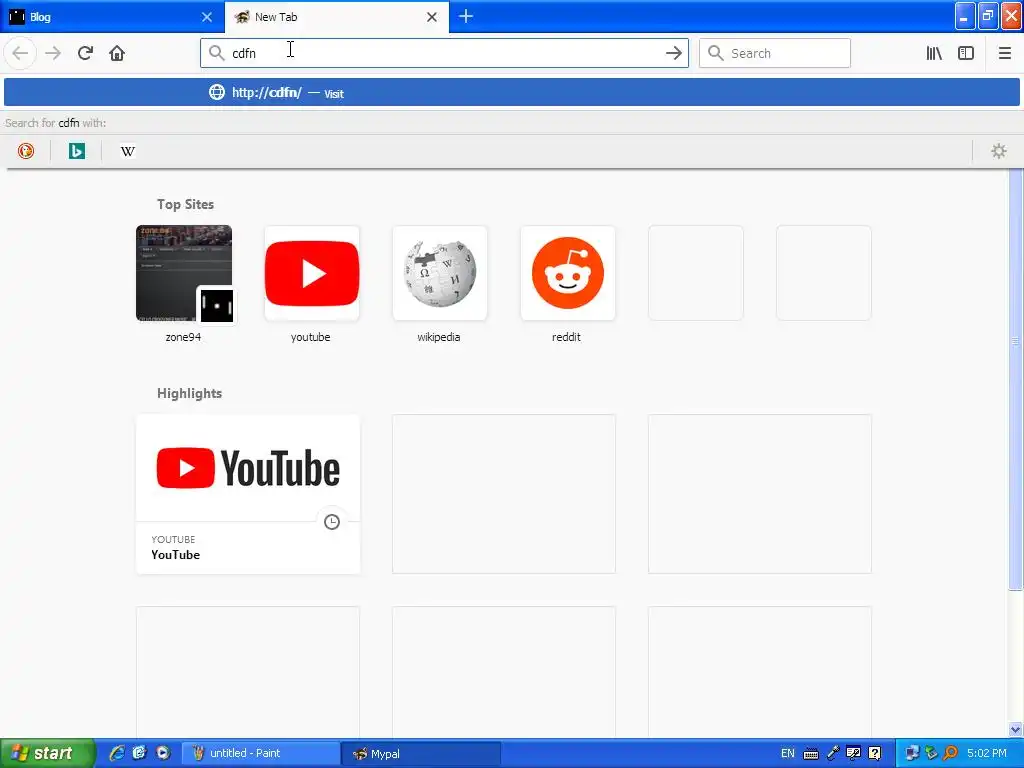
Task: Select the New Tab tab
Action: pyautogui.click(x=336, y=17)
